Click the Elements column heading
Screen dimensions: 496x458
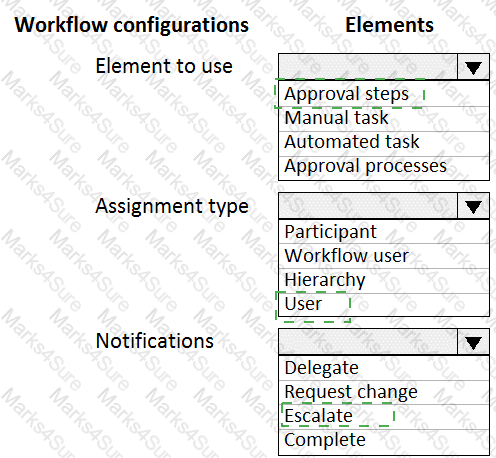click(389, 25)
